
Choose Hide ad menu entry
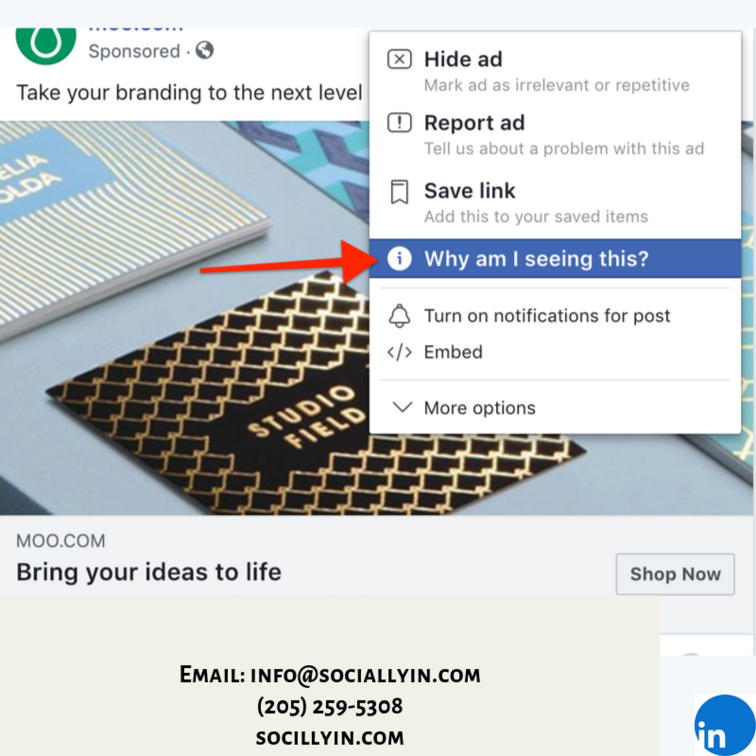click(x=555, y=71)
